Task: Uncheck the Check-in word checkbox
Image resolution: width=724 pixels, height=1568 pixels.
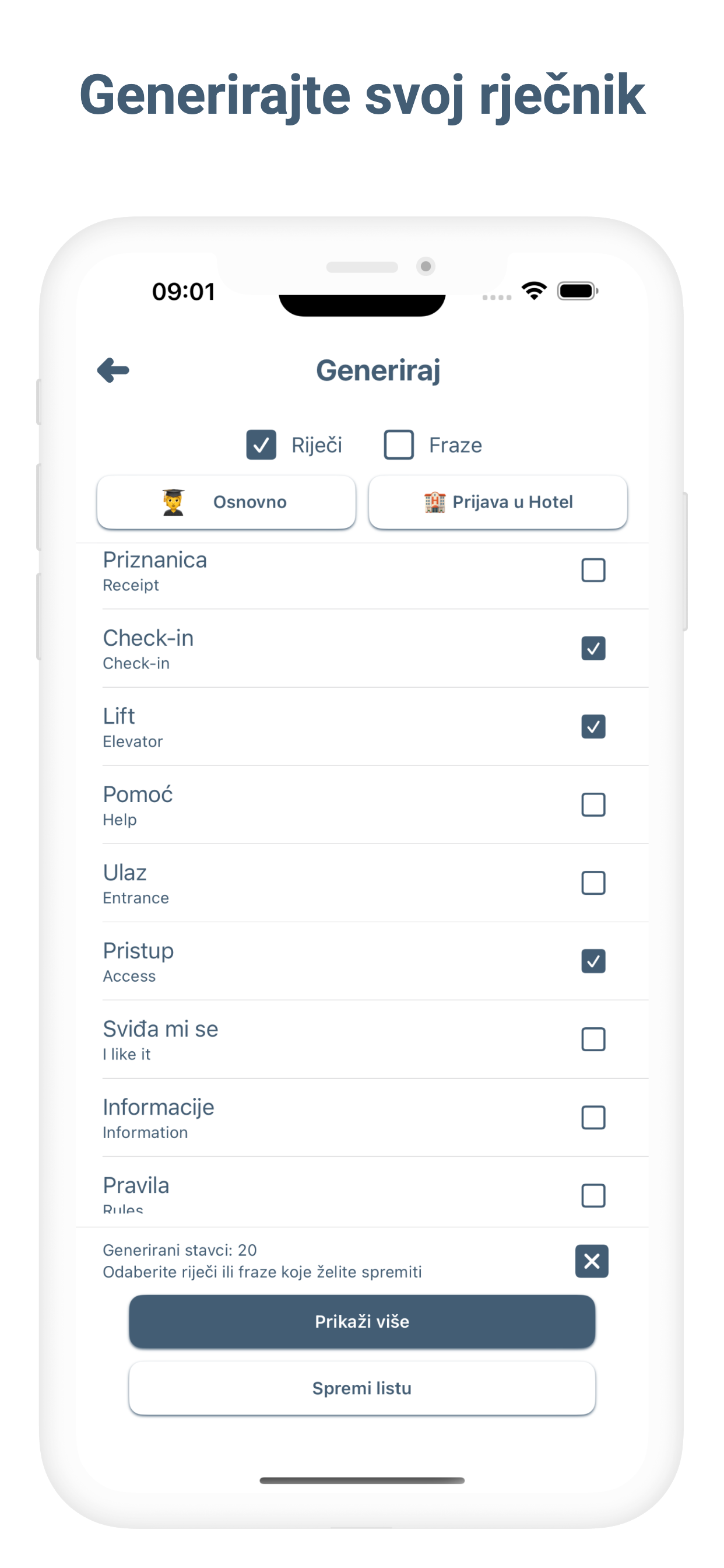Action: point(593,648)
